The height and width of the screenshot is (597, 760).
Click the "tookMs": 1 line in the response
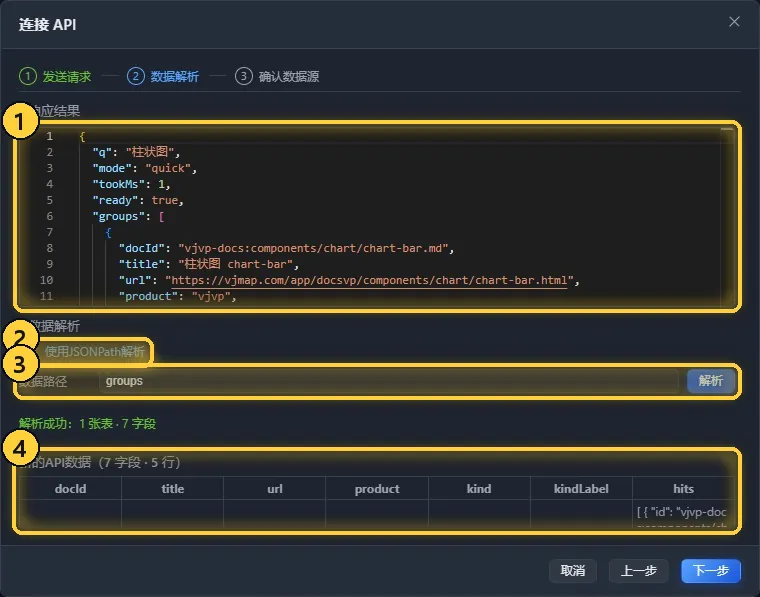131,184
